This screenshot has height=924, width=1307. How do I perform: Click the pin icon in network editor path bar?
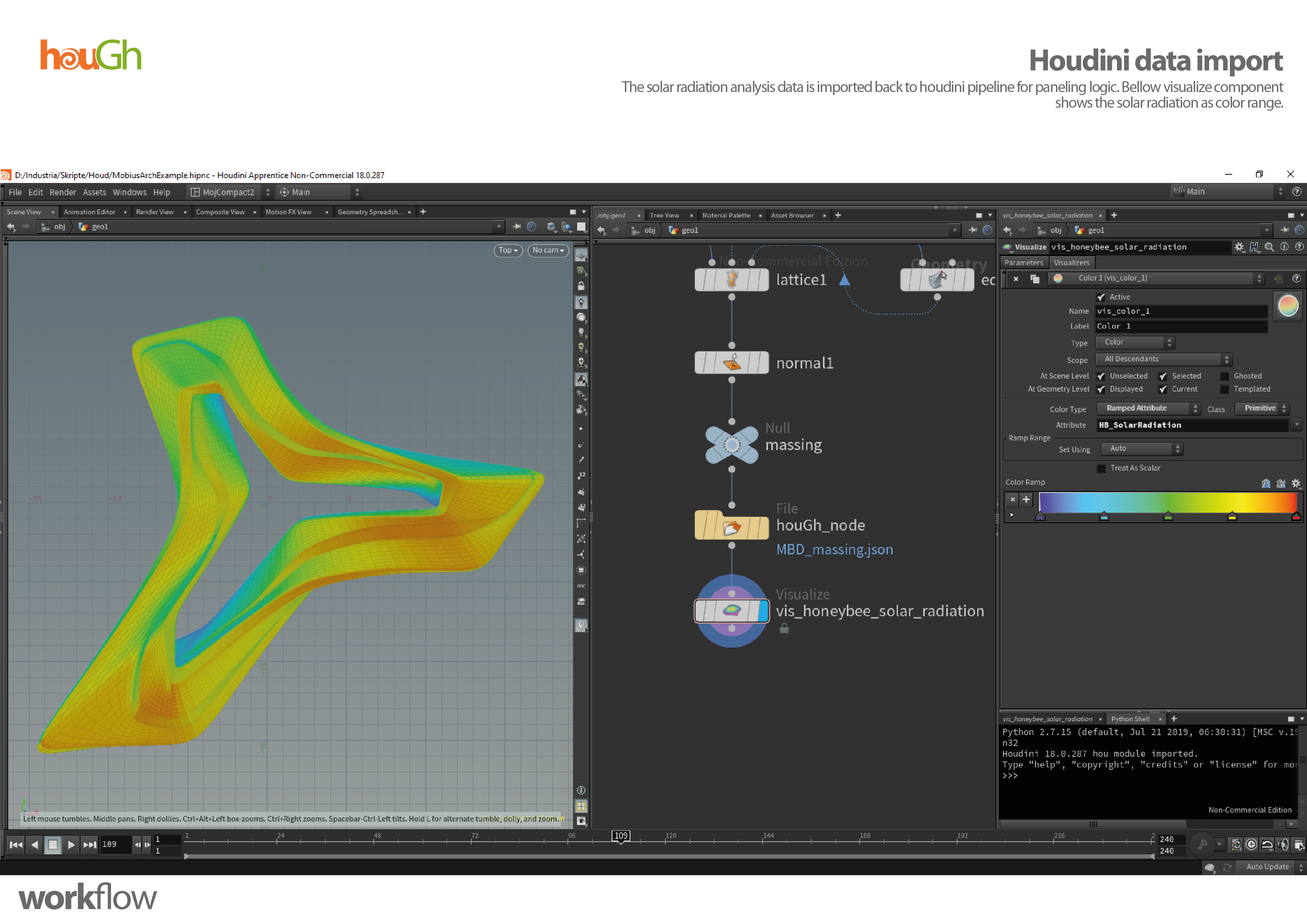(x=973, y=230)
